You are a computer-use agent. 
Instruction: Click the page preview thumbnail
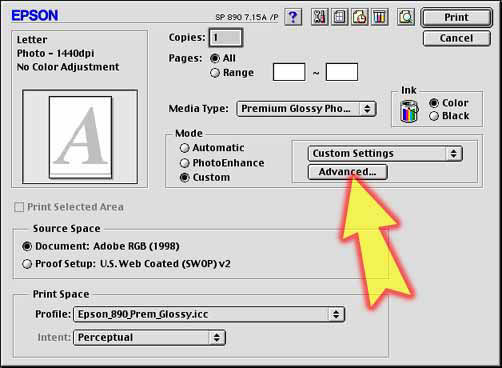80,137
